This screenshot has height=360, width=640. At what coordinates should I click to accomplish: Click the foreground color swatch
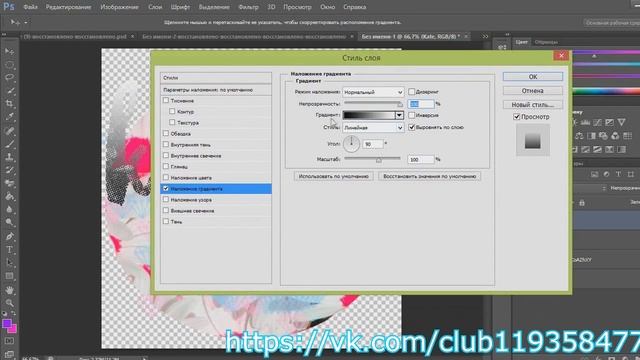click(x=7, y=324)
